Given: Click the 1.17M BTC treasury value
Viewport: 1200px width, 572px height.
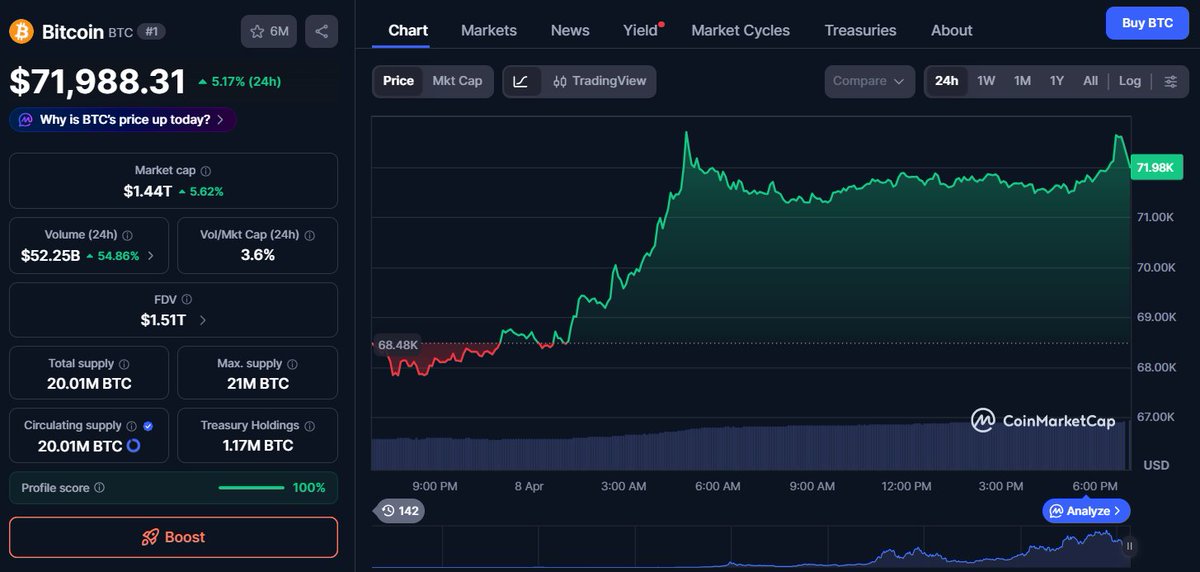Looking at the screenshot, I should (x=257, y=446).
